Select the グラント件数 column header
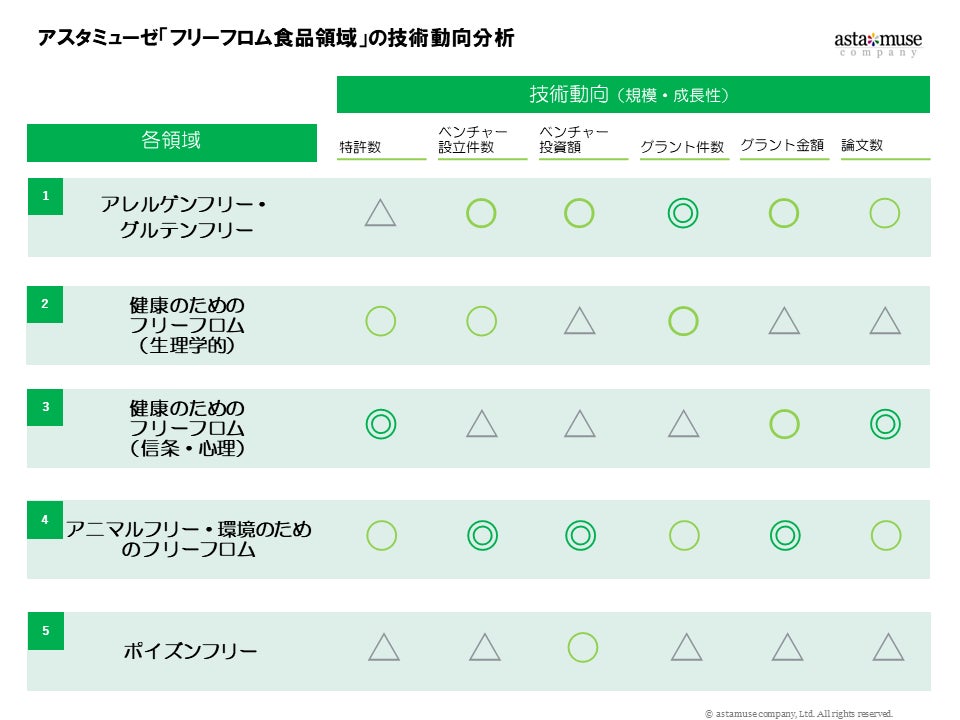Screen dimensions: 960x720 (682, 147)
